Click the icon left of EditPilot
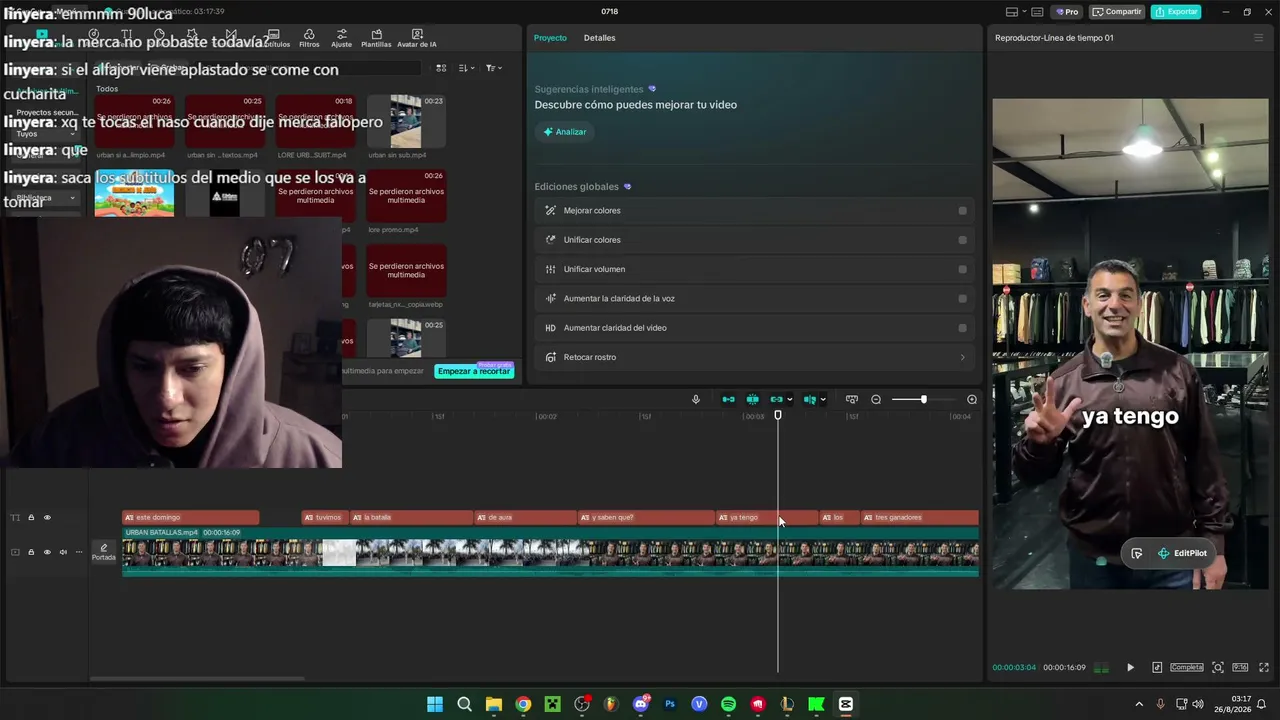 tap(1137, 553)
